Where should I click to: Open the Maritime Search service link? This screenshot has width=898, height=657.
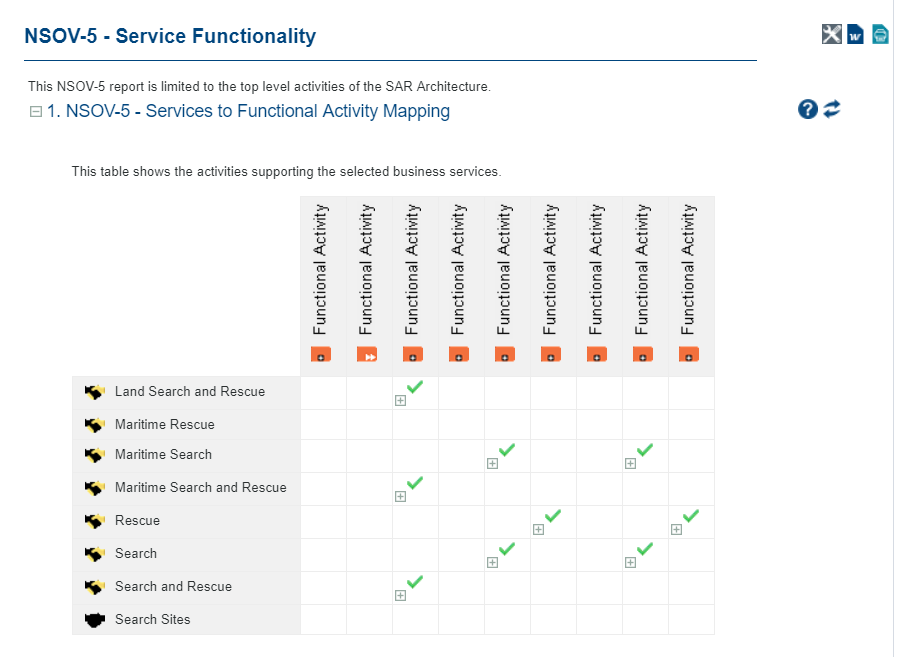163,455
